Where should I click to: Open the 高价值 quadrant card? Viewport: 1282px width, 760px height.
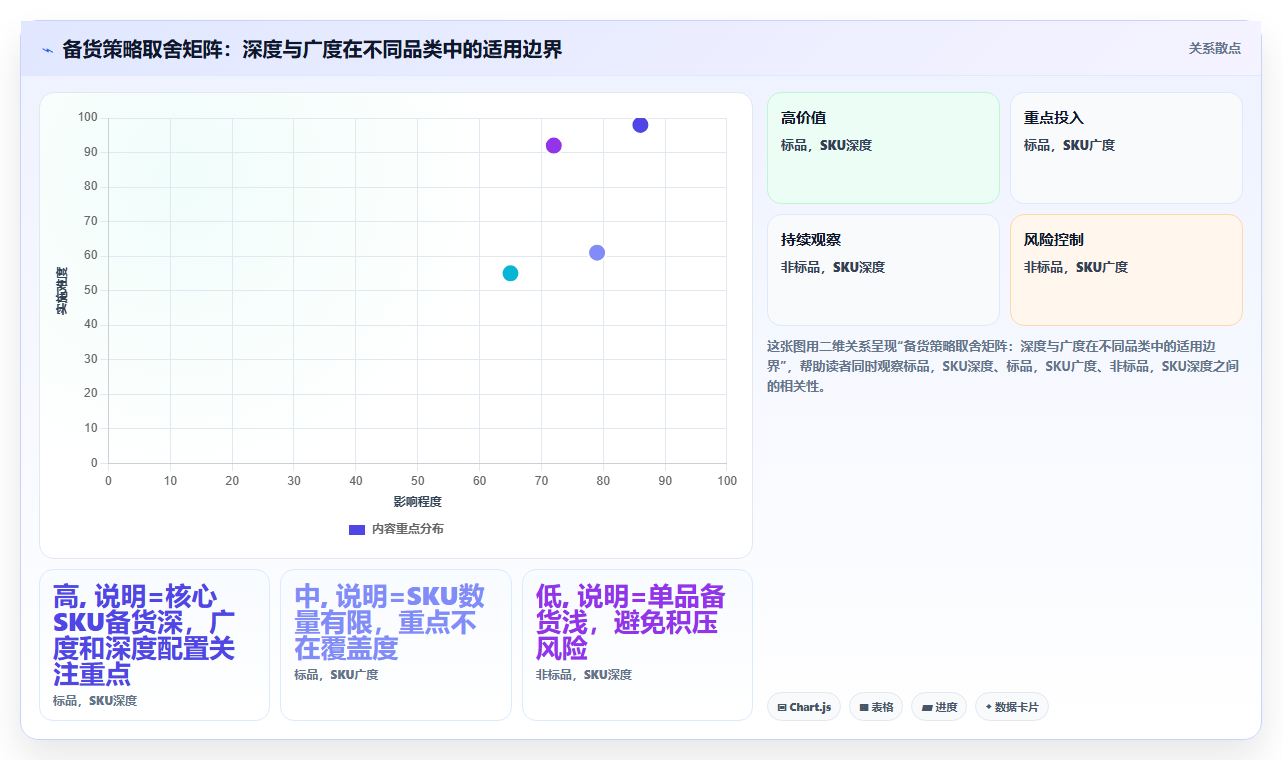[883, 148]
